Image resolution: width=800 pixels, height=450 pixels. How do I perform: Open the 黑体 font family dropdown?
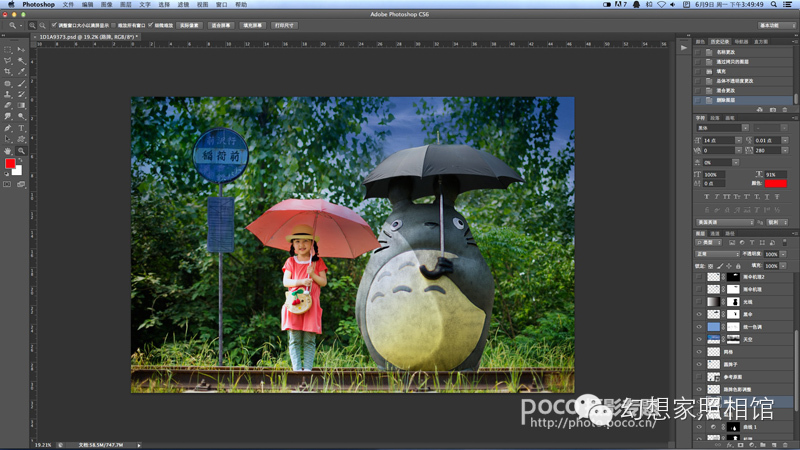click(x=745, y=128)
